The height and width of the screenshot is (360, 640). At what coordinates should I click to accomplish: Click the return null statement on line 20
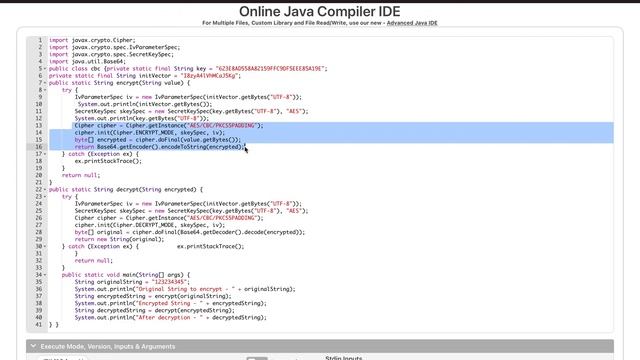click(81, 175)
